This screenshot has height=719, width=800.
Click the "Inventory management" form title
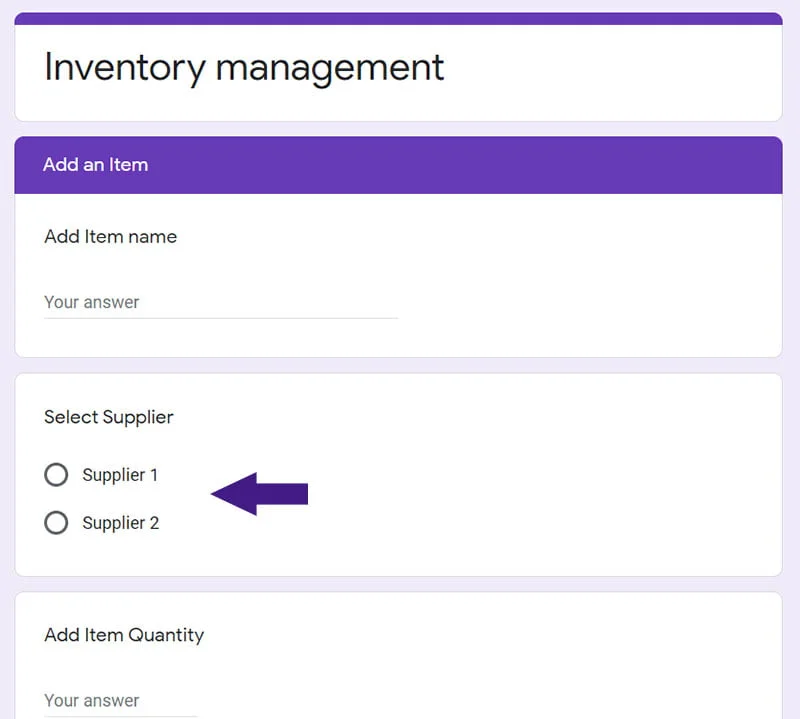coord(244,67)
